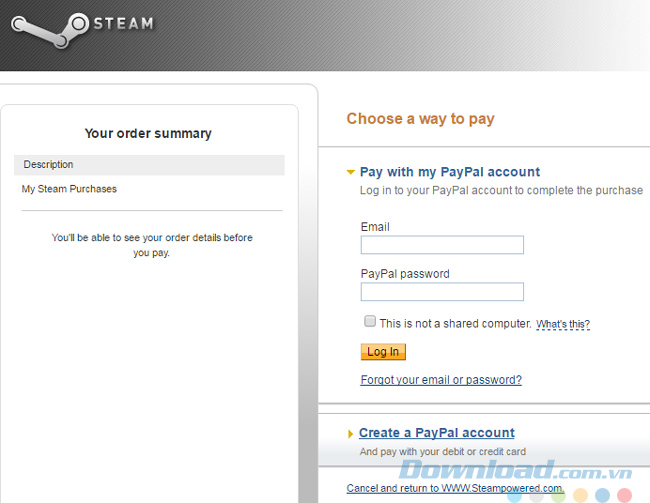Screen dimensions: 650x503
Task: Click the Steam logo icon
Action: [x=50, y=30]
